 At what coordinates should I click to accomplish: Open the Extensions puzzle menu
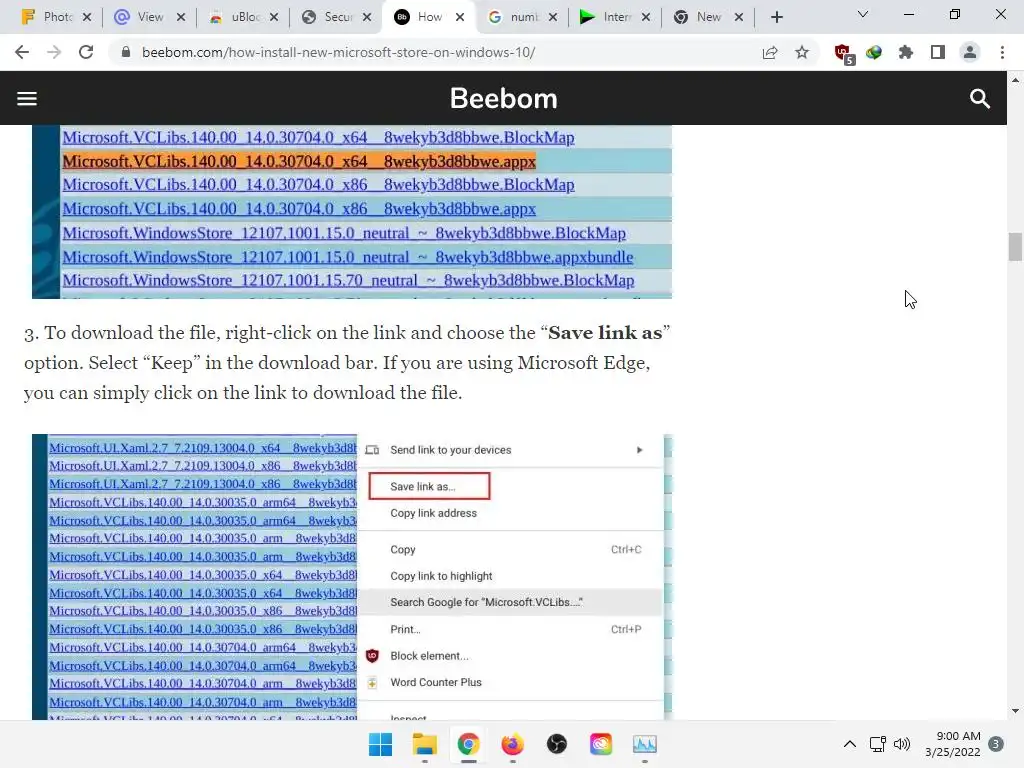click(x=906, y=52)
